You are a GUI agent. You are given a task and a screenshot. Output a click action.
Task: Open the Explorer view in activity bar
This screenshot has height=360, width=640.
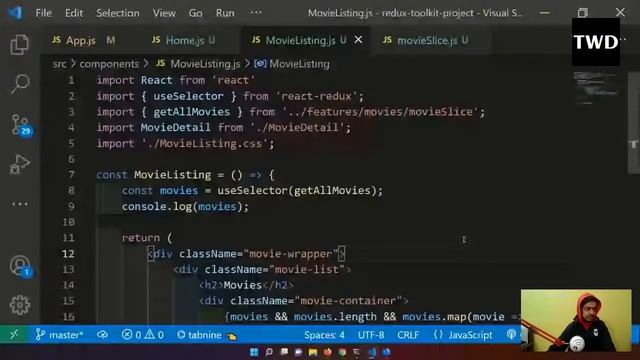pos(19,45)
